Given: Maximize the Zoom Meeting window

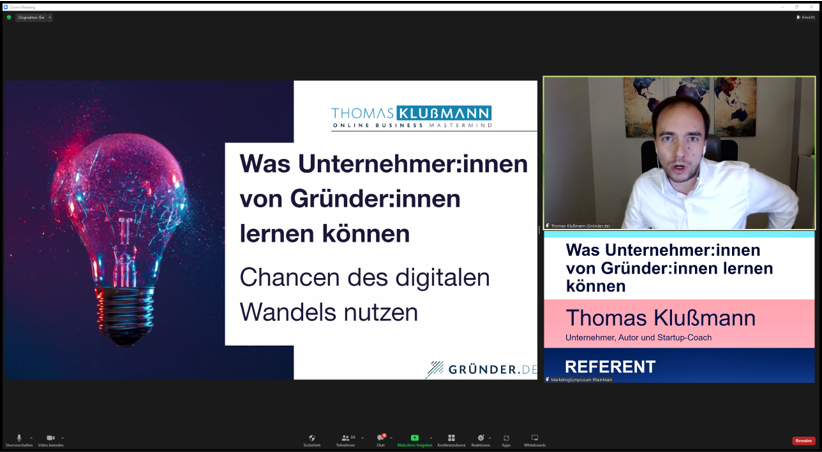Looking at the screenshot, I should pyautogui.click(x=797, y=7).
